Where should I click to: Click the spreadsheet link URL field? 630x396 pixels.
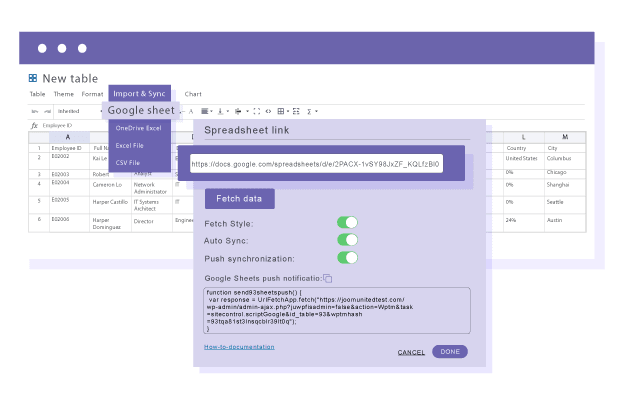316,164
